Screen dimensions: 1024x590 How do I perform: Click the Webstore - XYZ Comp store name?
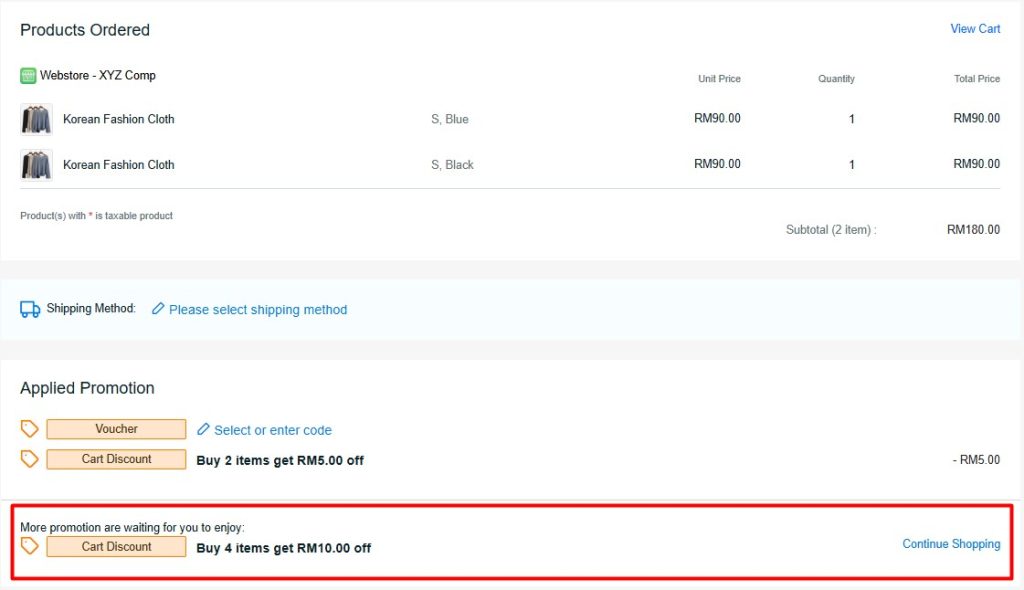click(x=98, y=75)
